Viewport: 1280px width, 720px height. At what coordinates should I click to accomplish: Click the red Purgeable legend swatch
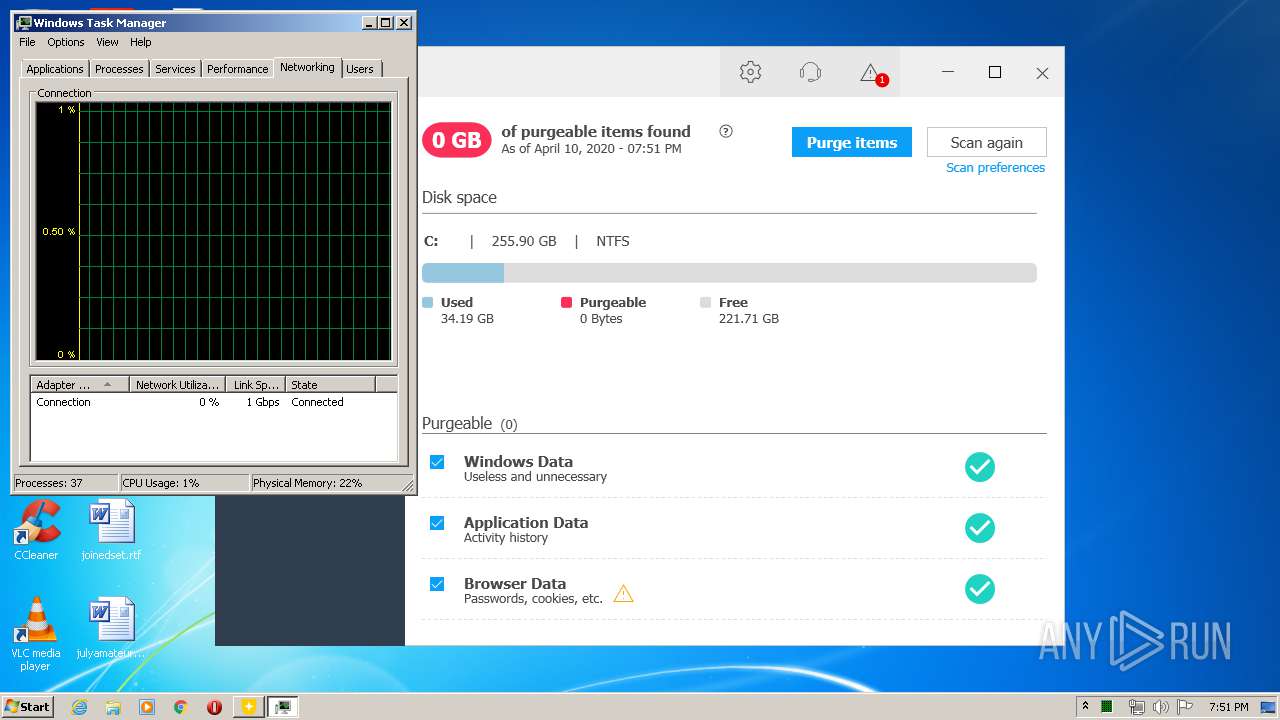(566, 302)
